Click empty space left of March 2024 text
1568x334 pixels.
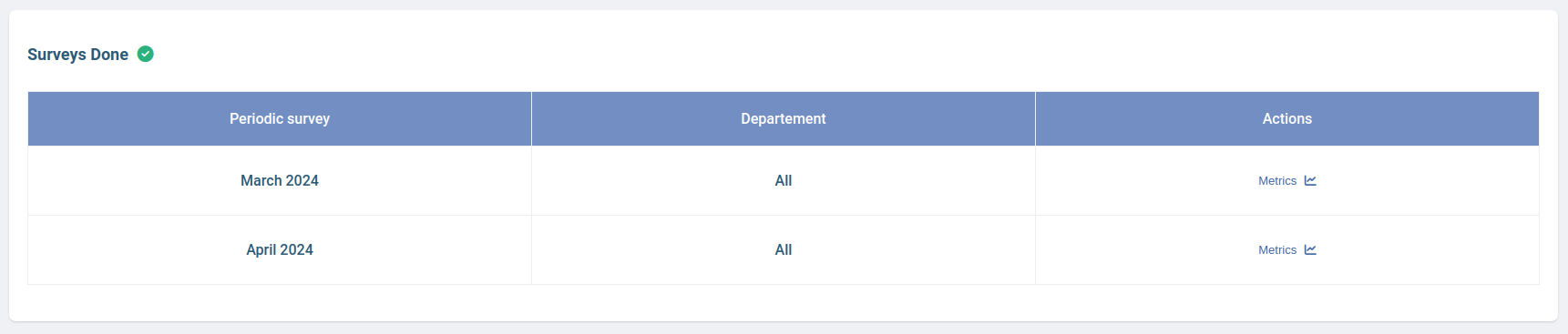(134, 180)
